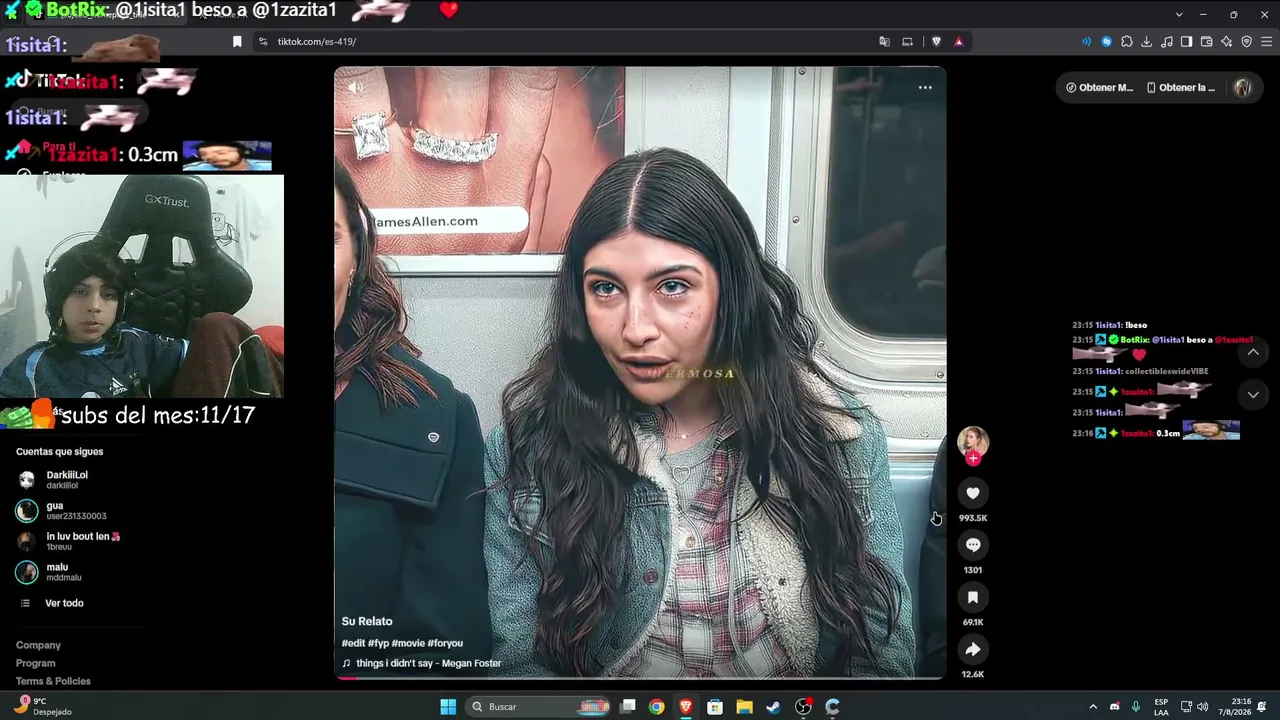The width and height of the screenshot is (1280, 720).
Task: Click the Obtener la... app button
Action: (x=1181, y=87)
